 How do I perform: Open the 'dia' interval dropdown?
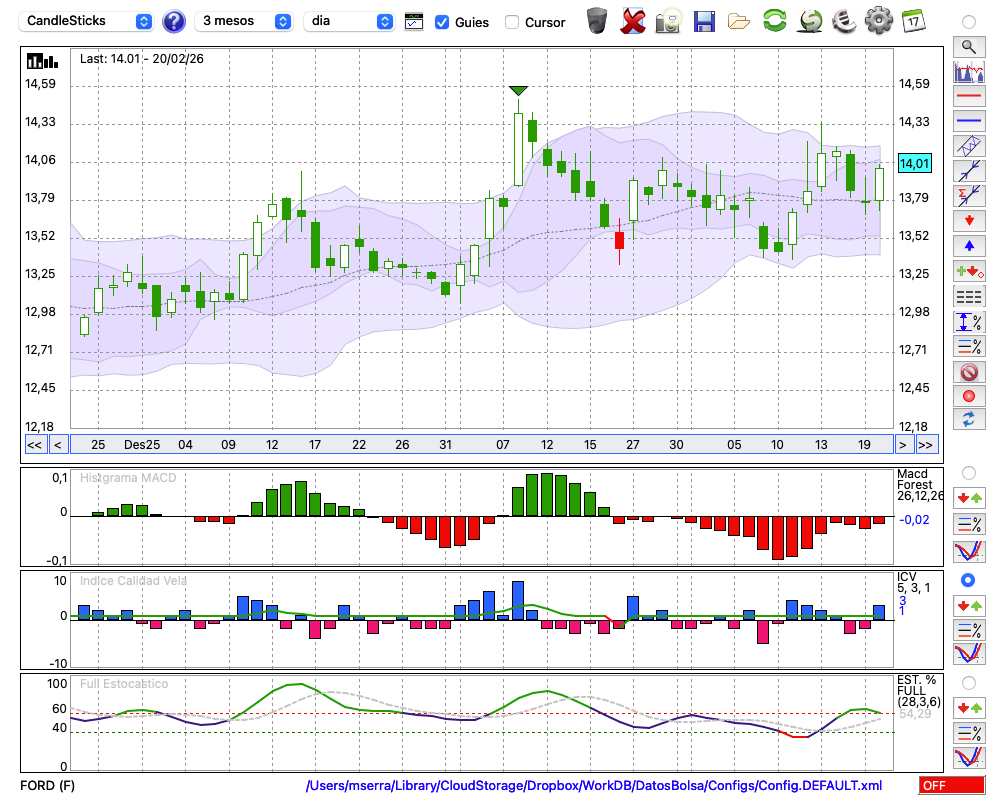click(349, 21)
